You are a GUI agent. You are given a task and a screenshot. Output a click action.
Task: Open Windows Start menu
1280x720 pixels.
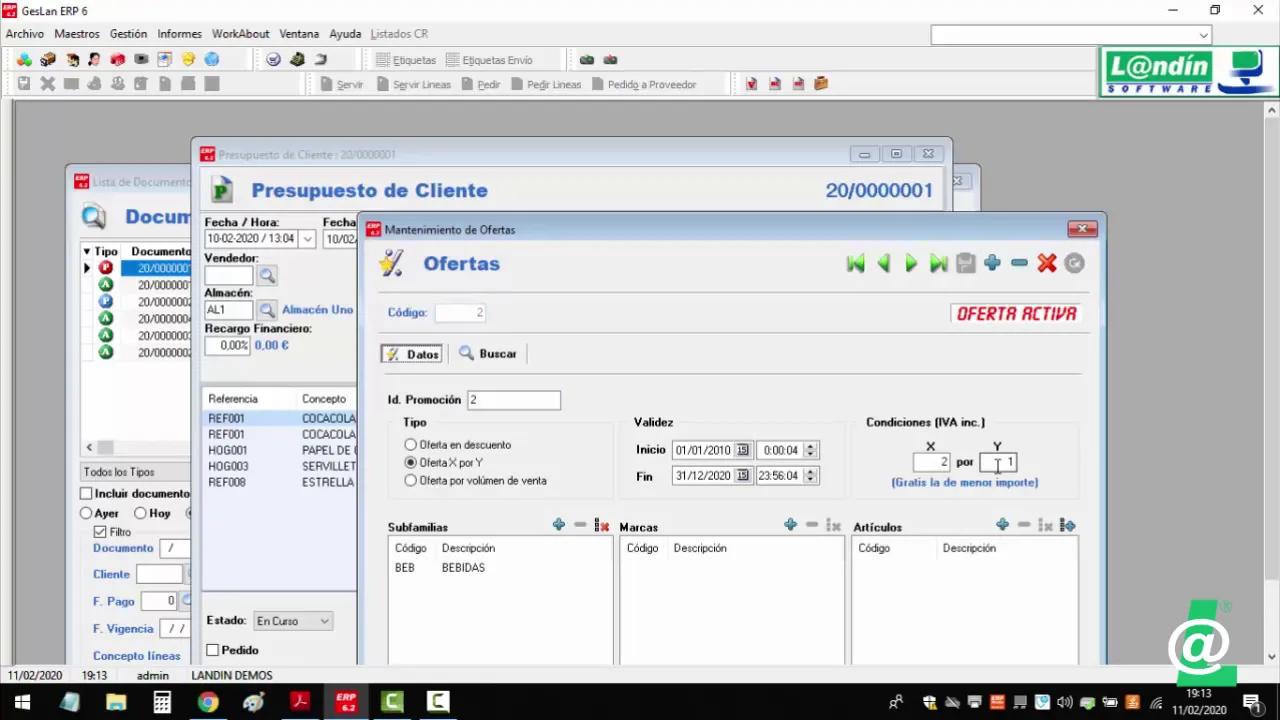21,702
